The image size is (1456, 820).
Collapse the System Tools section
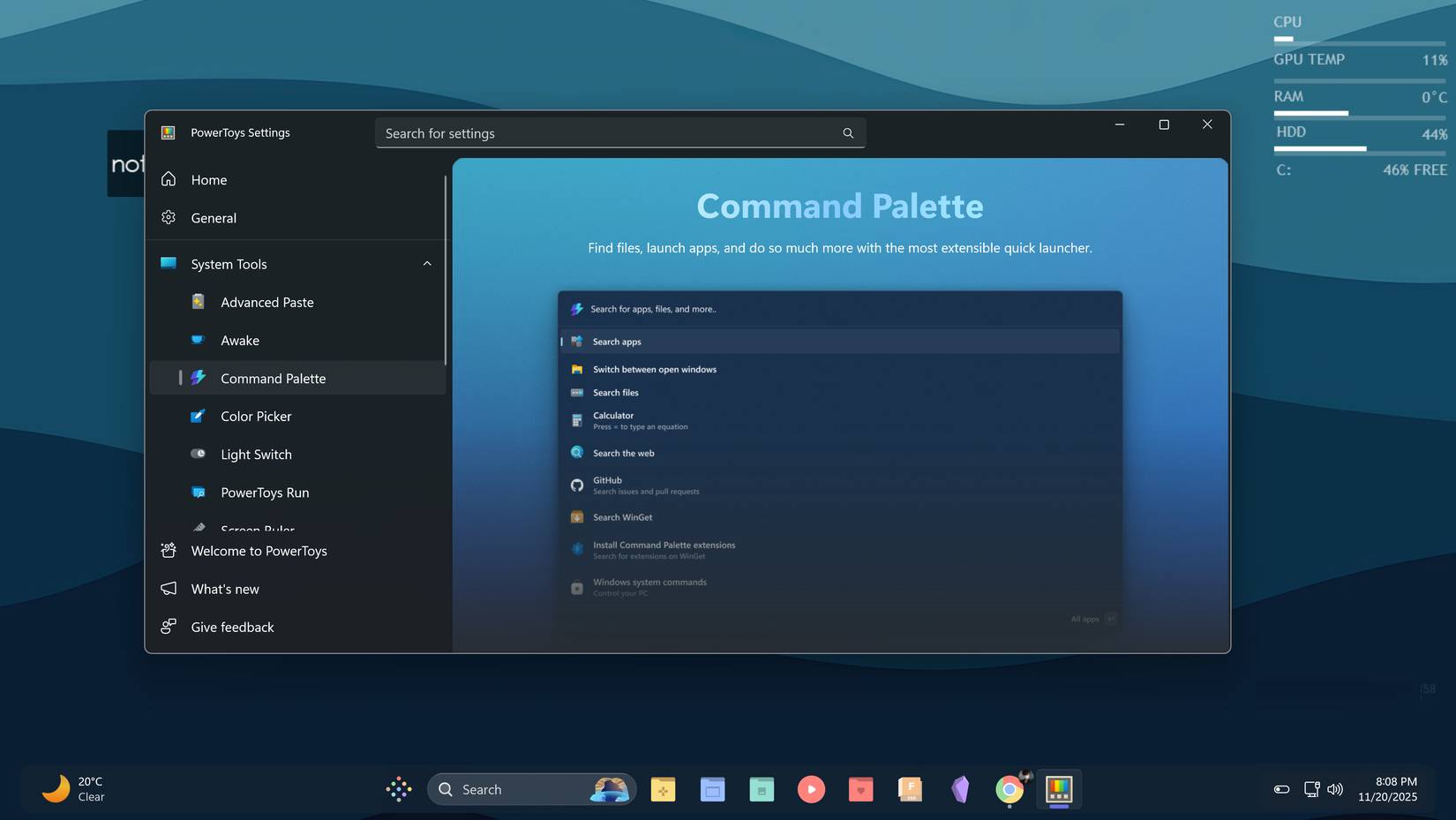426,263
